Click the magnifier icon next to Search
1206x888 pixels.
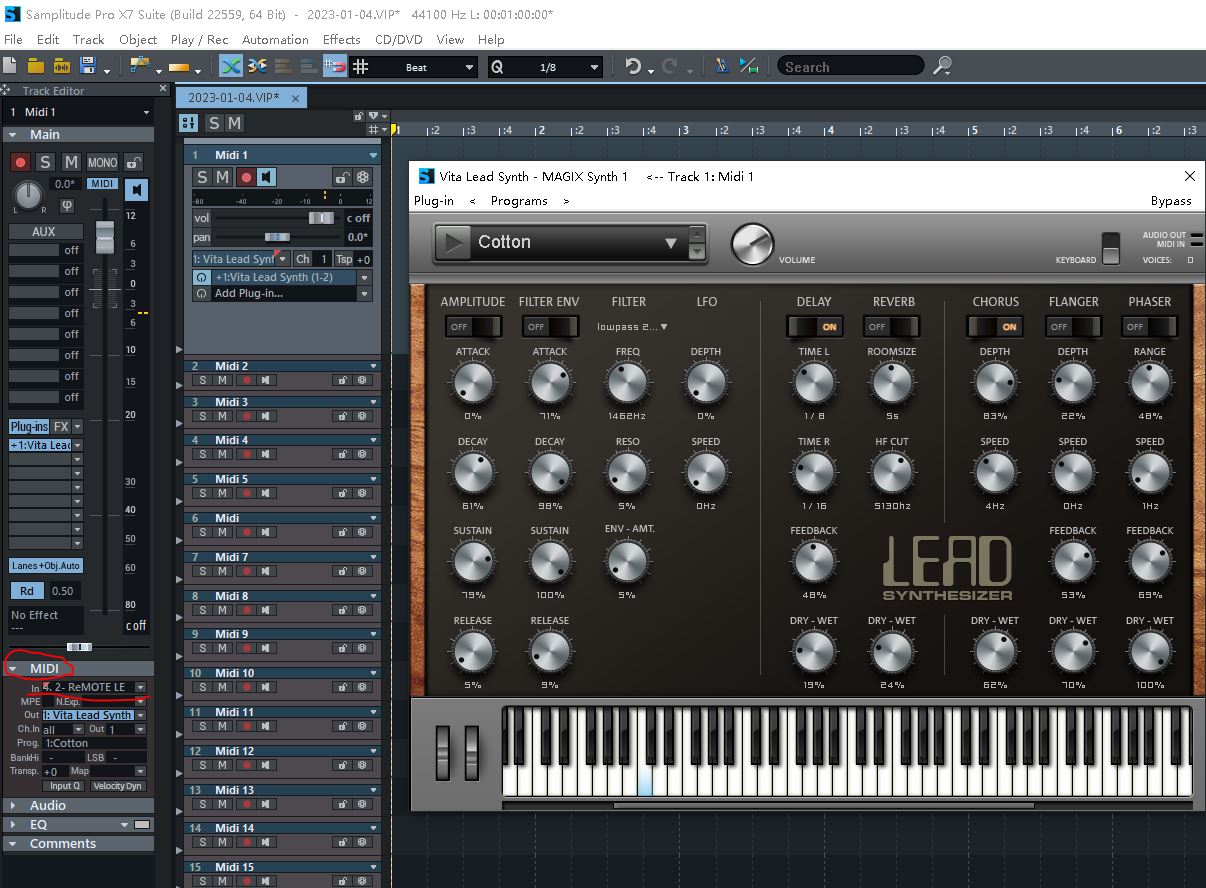point(942,66)
